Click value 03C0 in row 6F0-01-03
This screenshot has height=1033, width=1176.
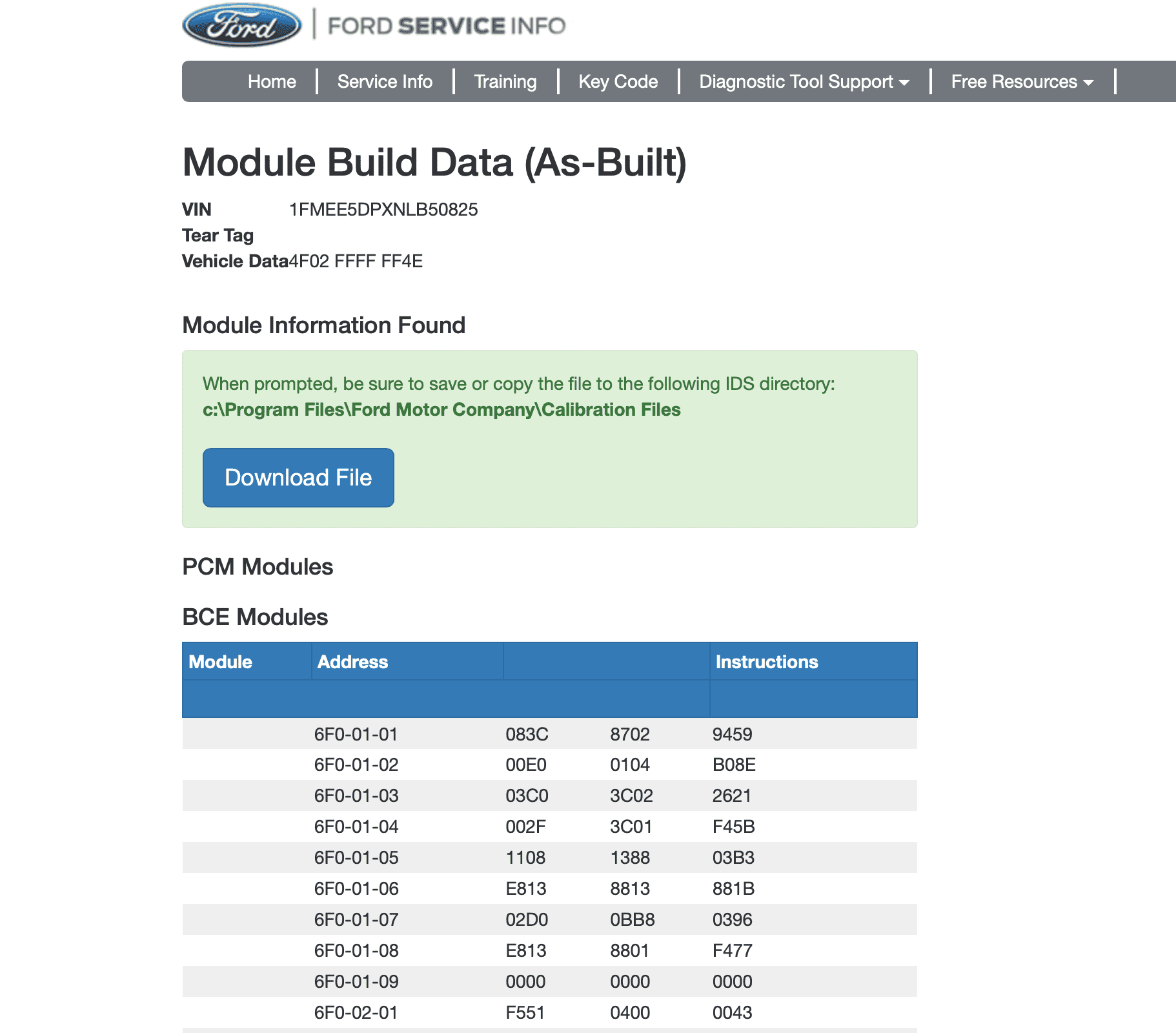tap(527, 796)
